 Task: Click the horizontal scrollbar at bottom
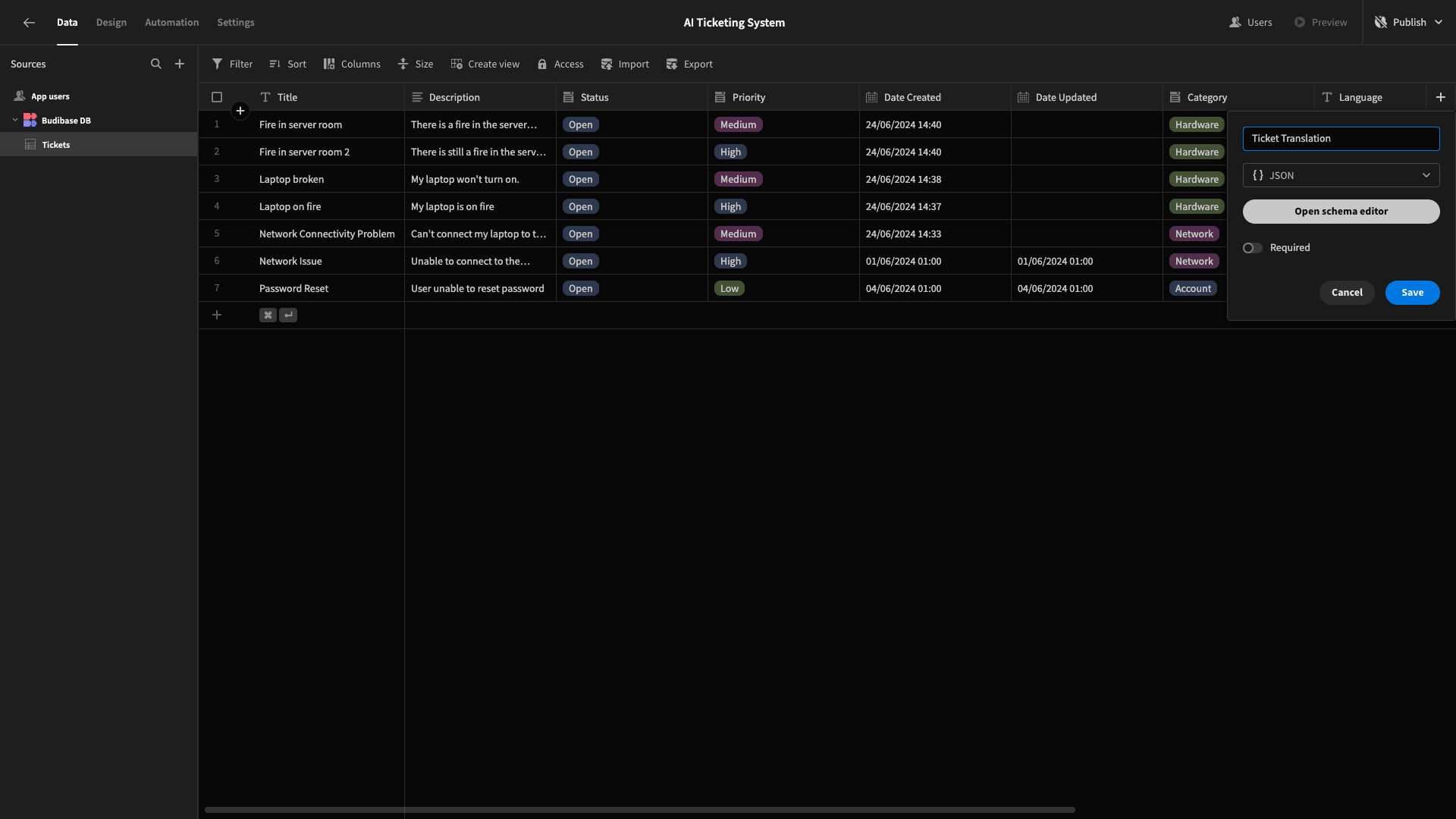pos(640,810)
